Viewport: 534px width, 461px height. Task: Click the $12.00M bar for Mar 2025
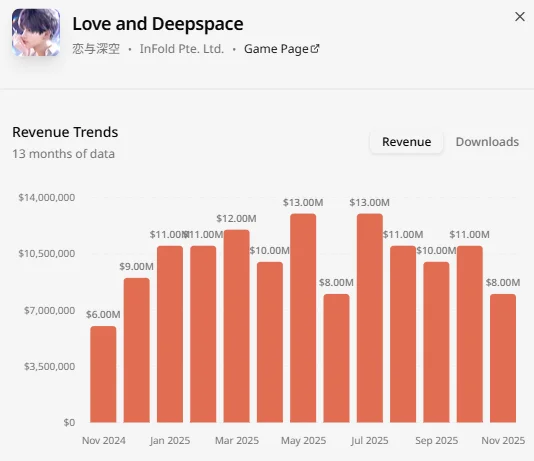(x=237, y=326)
